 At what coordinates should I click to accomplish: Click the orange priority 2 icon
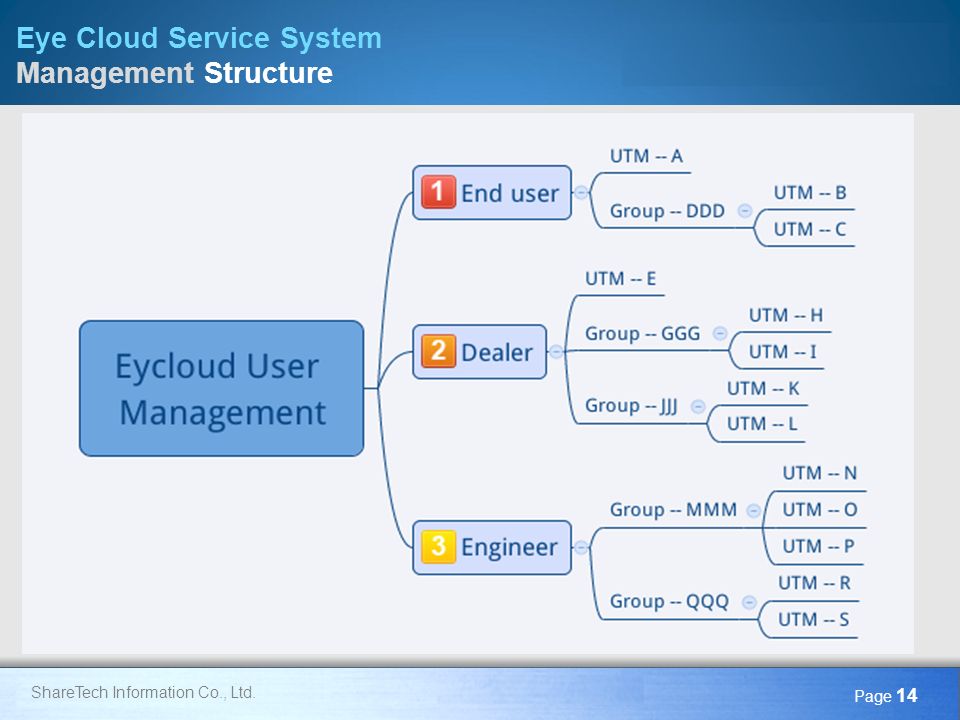pos(438,351)
